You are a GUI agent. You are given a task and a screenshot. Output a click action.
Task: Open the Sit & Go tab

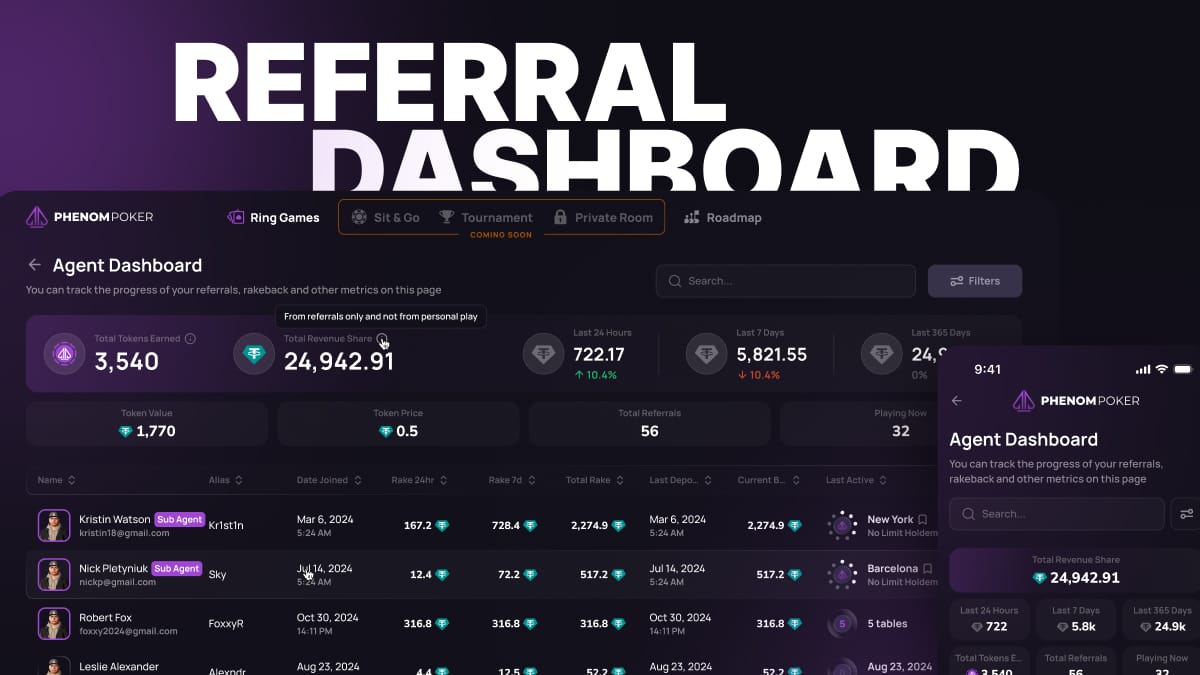click(x=386, y=217)
